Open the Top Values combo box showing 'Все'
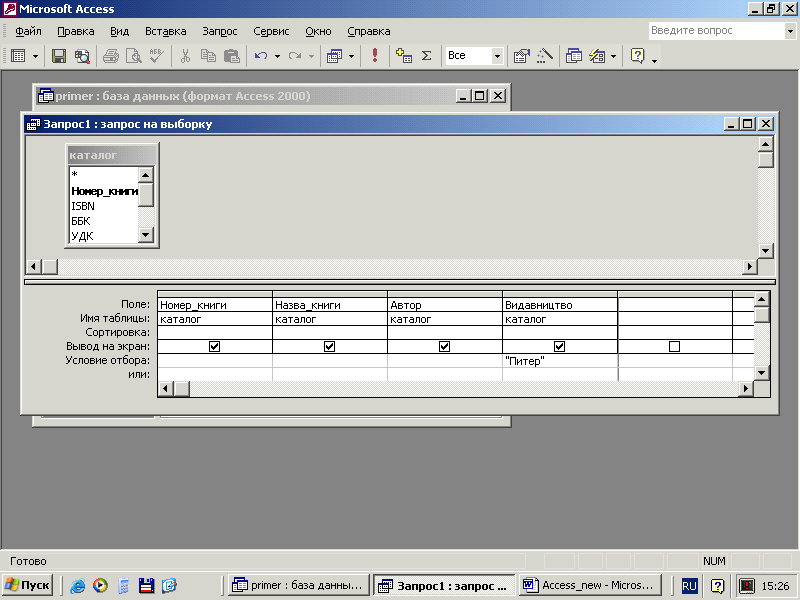The height and width of the screenshot is (600, 800). 474,56
